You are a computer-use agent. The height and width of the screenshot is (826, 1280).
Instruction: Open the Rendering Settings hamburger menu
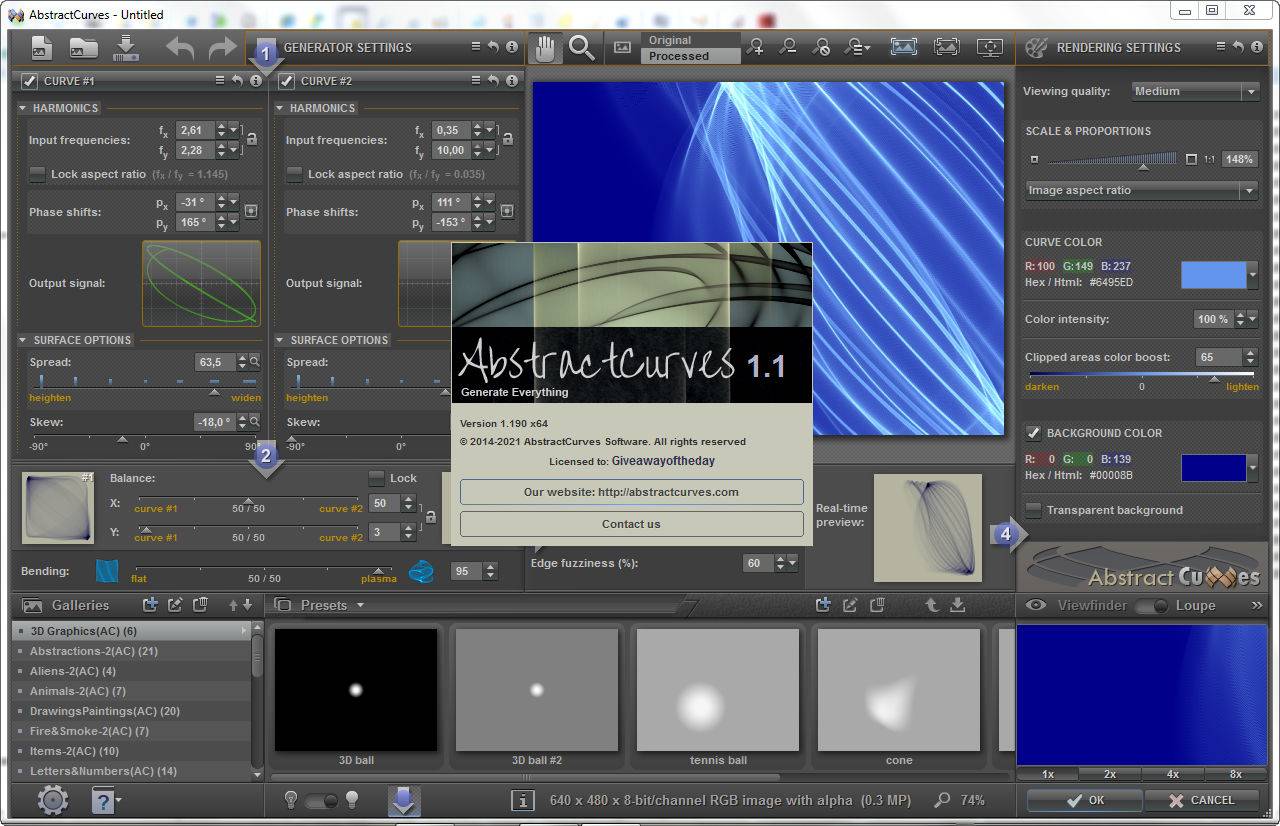pos(1221,47)
